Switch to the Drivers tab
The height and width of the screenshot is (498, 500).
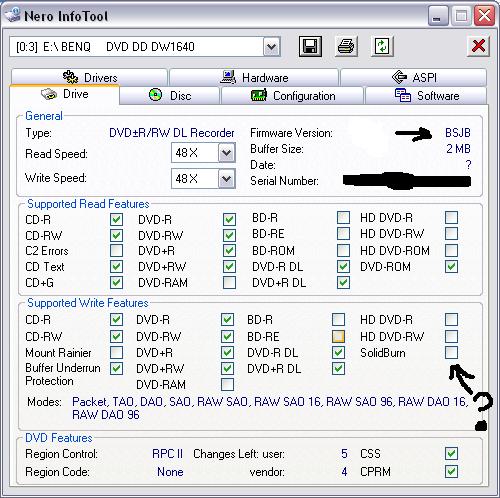(89, 77)
